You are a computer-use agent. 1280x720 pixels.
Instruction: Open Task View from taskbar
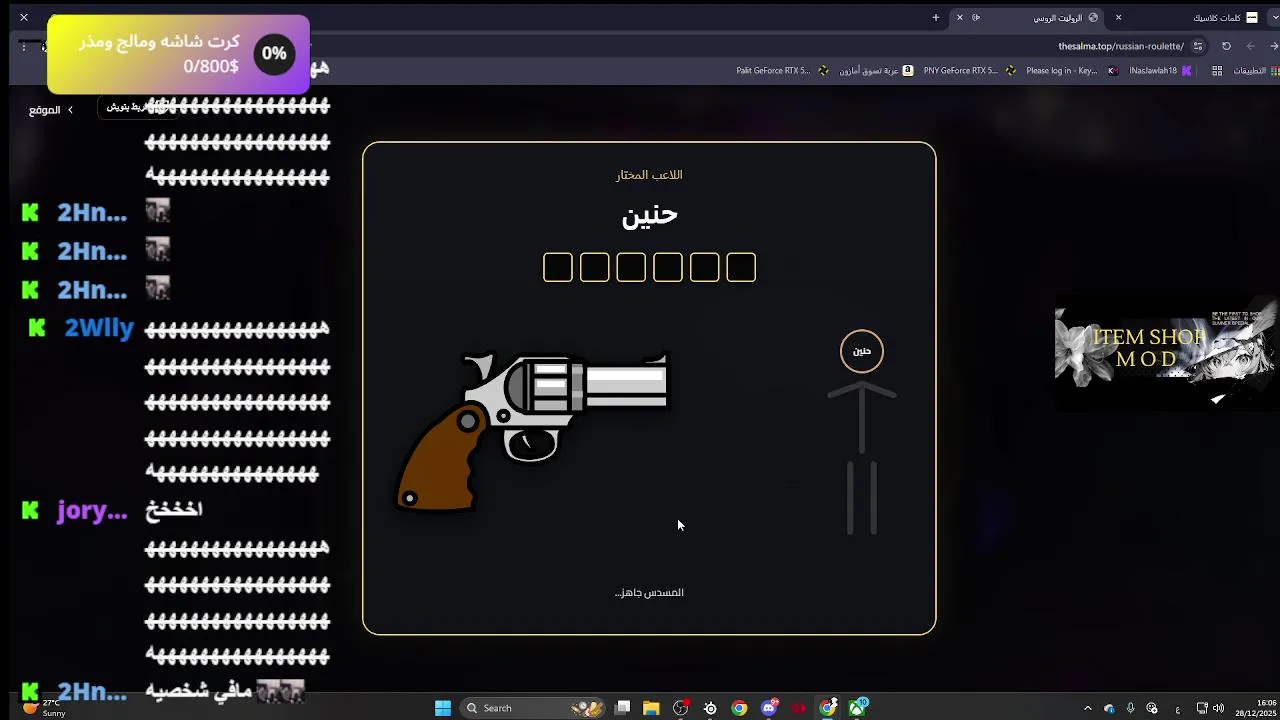622,708
